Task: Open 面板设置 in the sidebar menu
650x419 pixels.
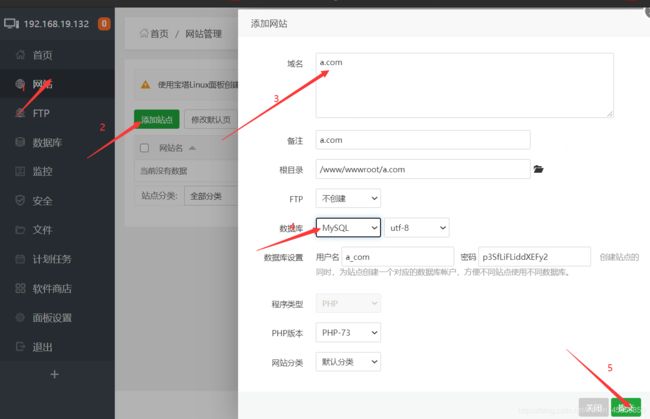Action: 52,318
